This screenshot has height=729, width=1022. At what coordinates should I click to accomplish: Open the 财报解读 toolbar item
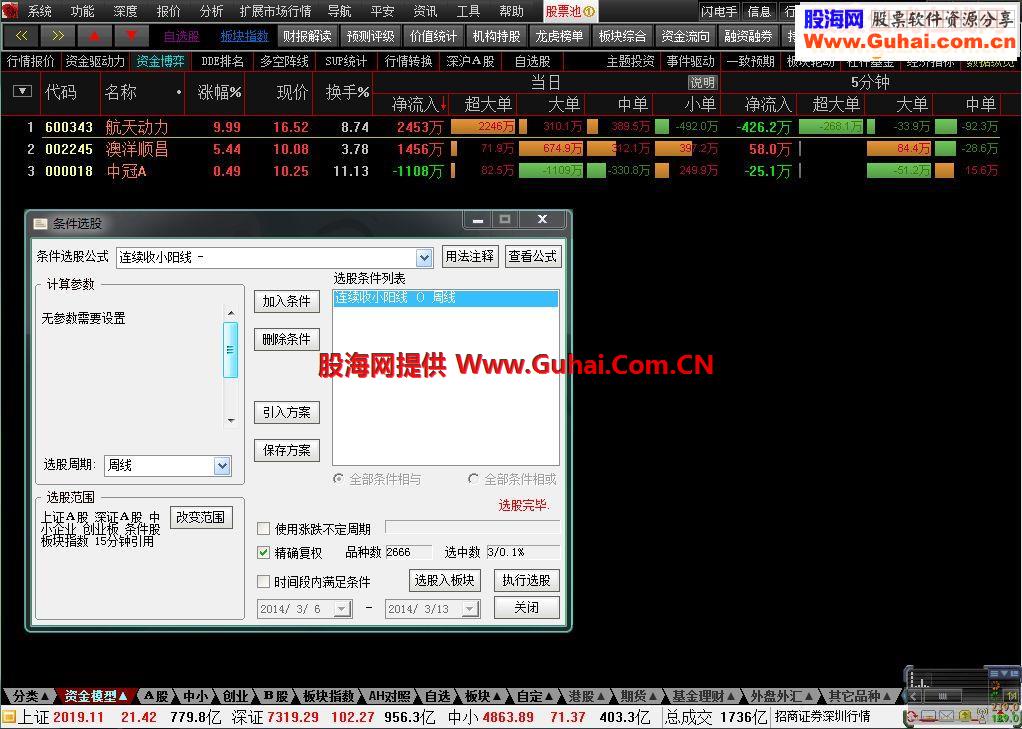point(307,37)
